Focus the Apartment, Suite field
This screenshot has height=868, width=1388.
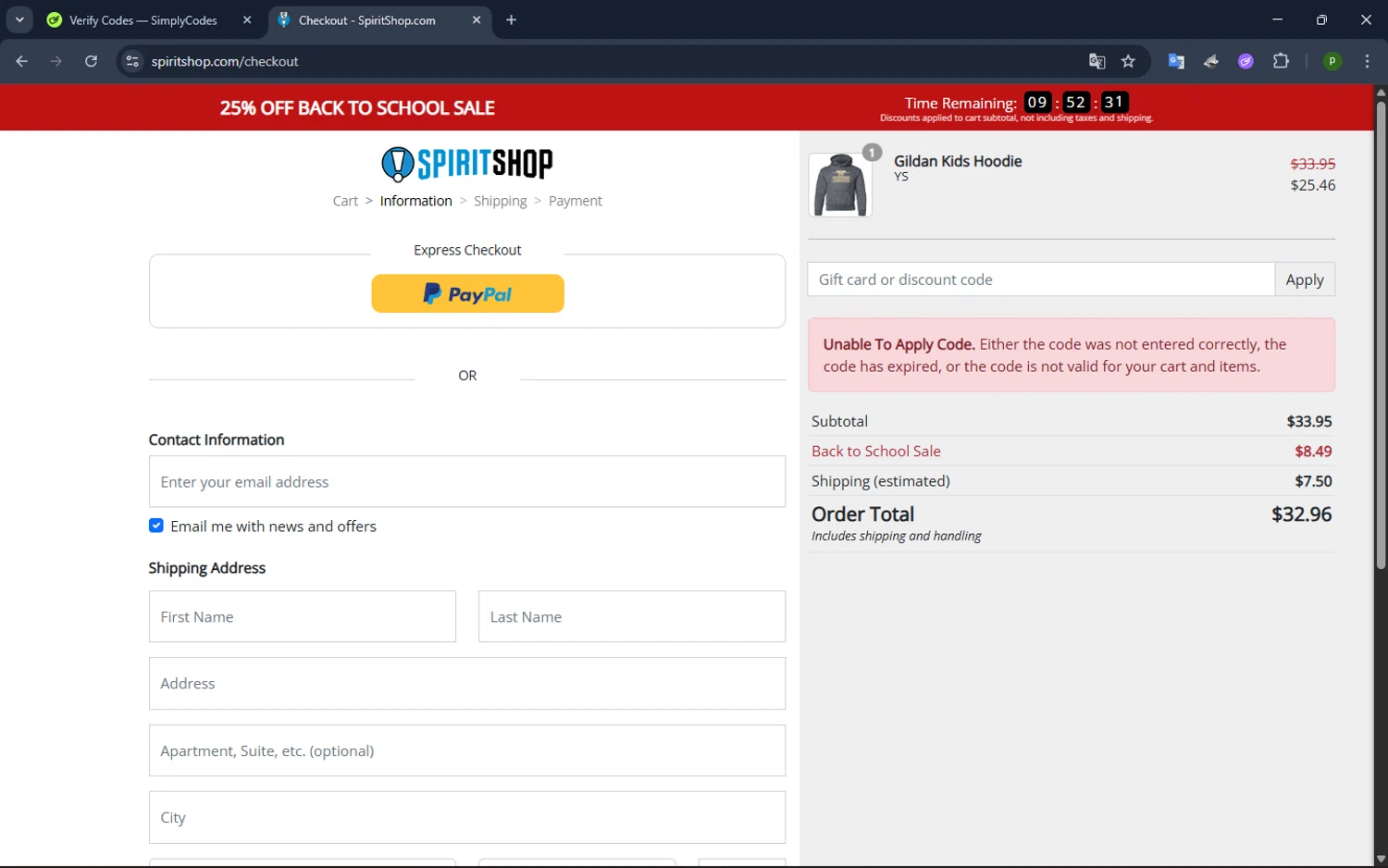467,750
